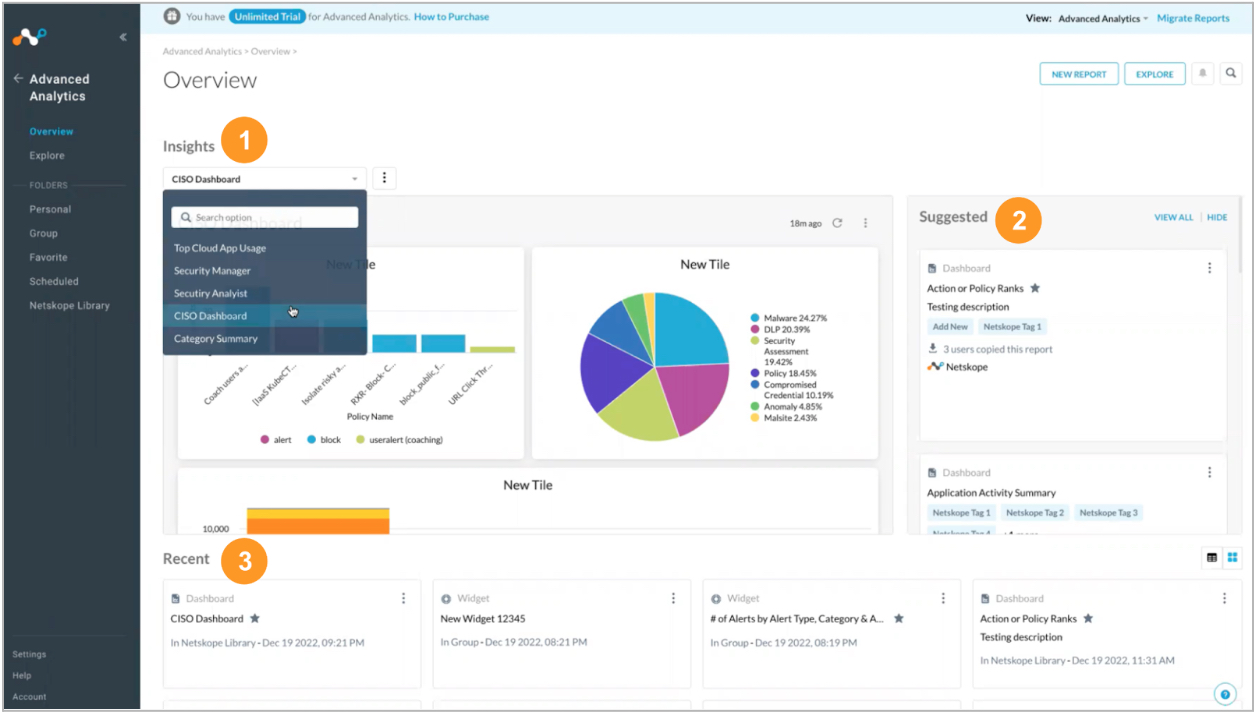Click HIDE in Suggested panel
Viewport: 1256px width, 714px height.
1217,217
